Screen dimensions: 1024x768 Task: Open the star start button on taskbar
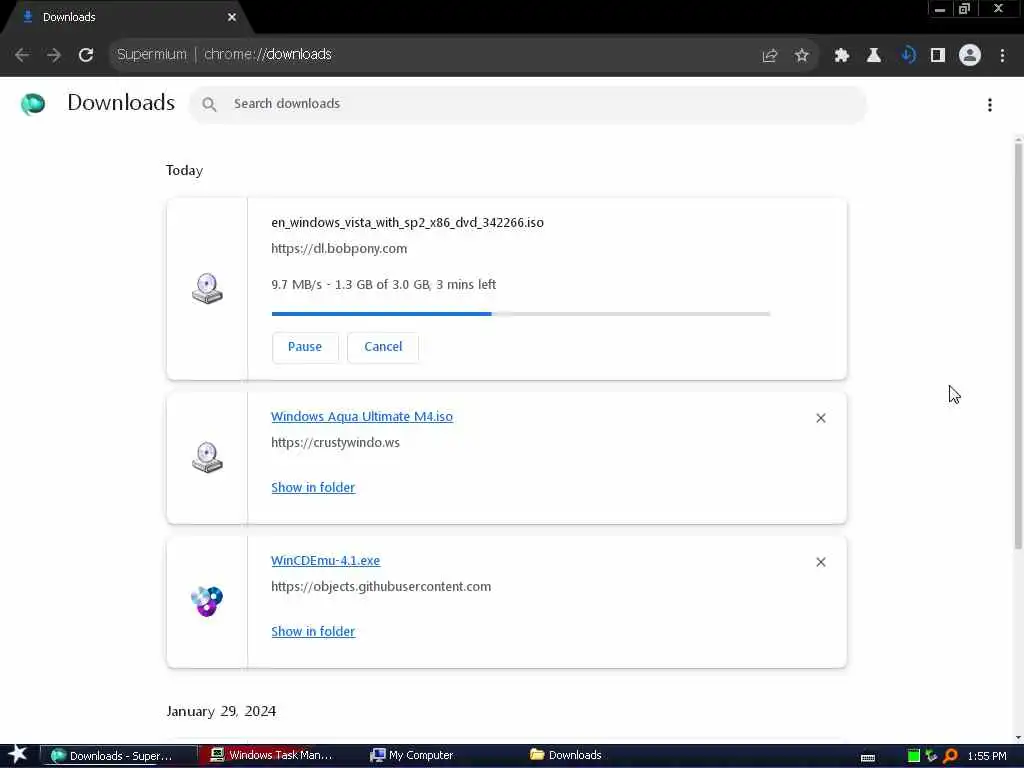click(18, 755)
